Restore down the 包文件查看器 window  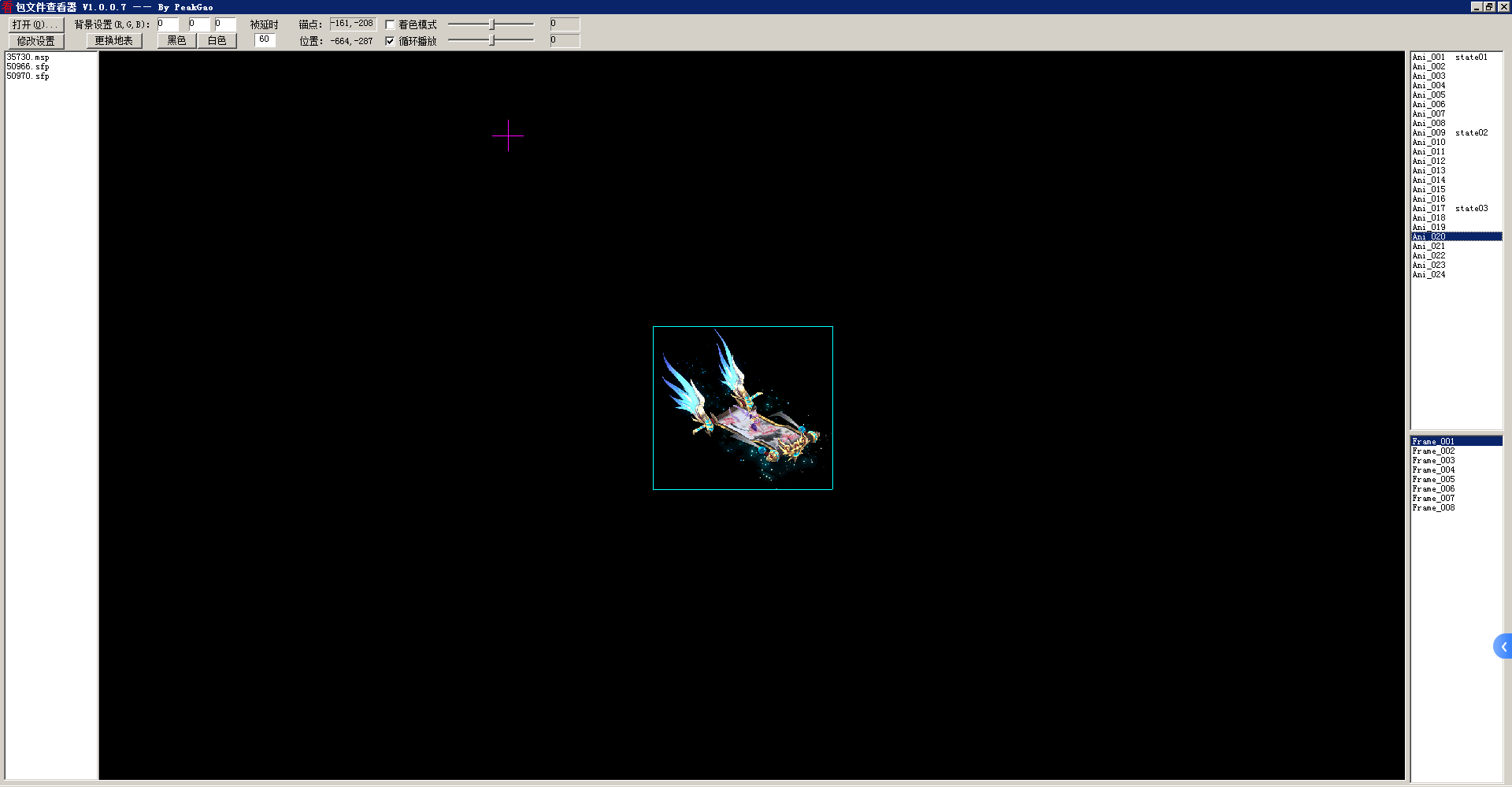1489,7
